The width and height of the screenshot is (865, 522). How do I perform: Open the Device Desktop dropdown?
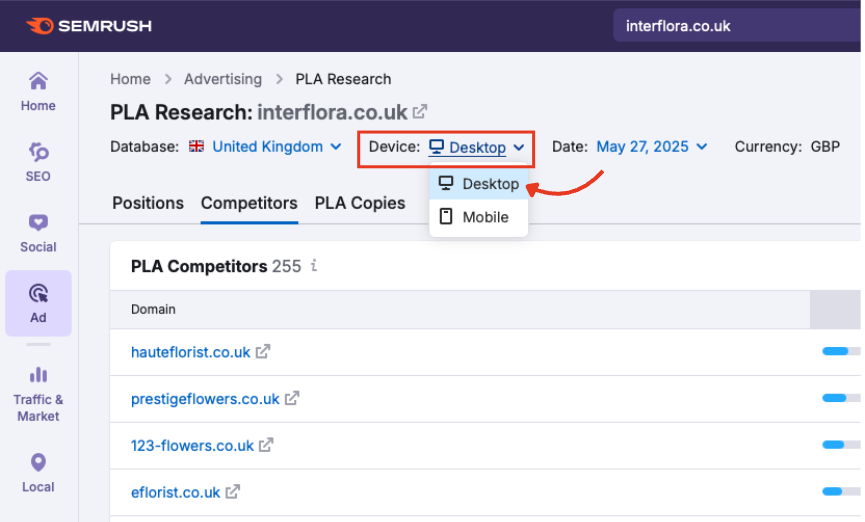pyautogui.click(x=476, y=148)
